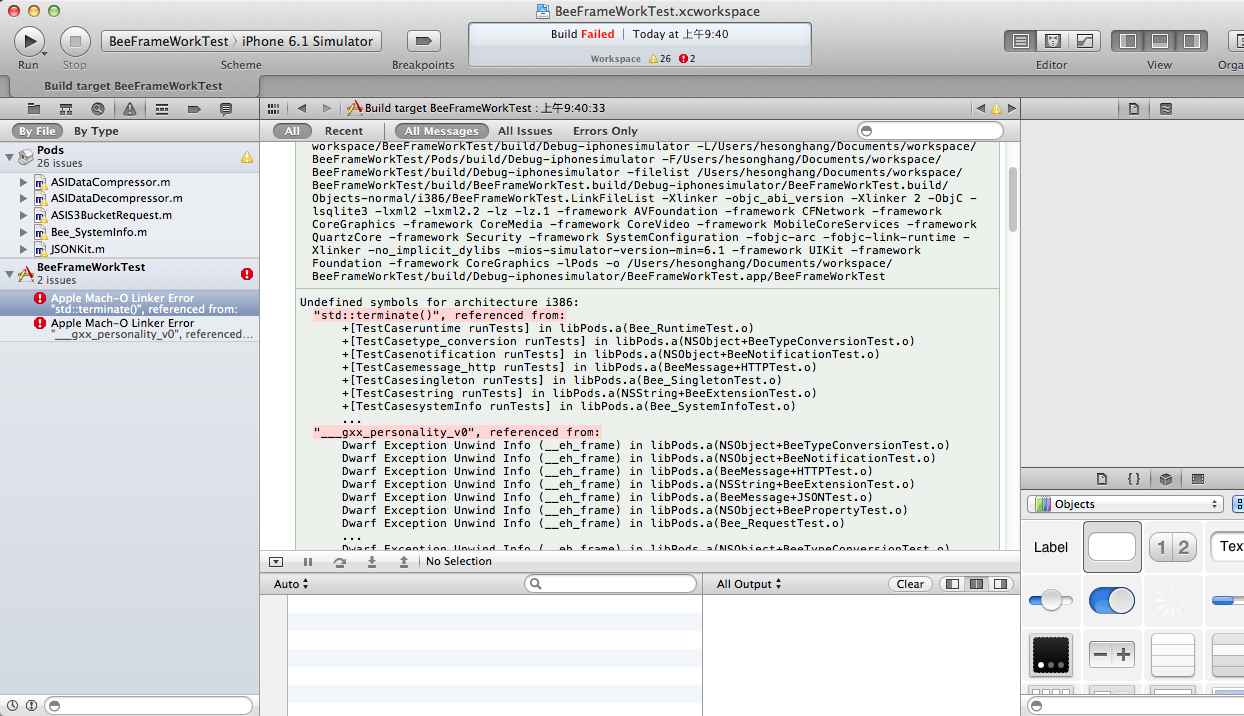Collapse the BeeFrameWorkTest issues group
Viewport: 1244px width, 716px height.
10,273
